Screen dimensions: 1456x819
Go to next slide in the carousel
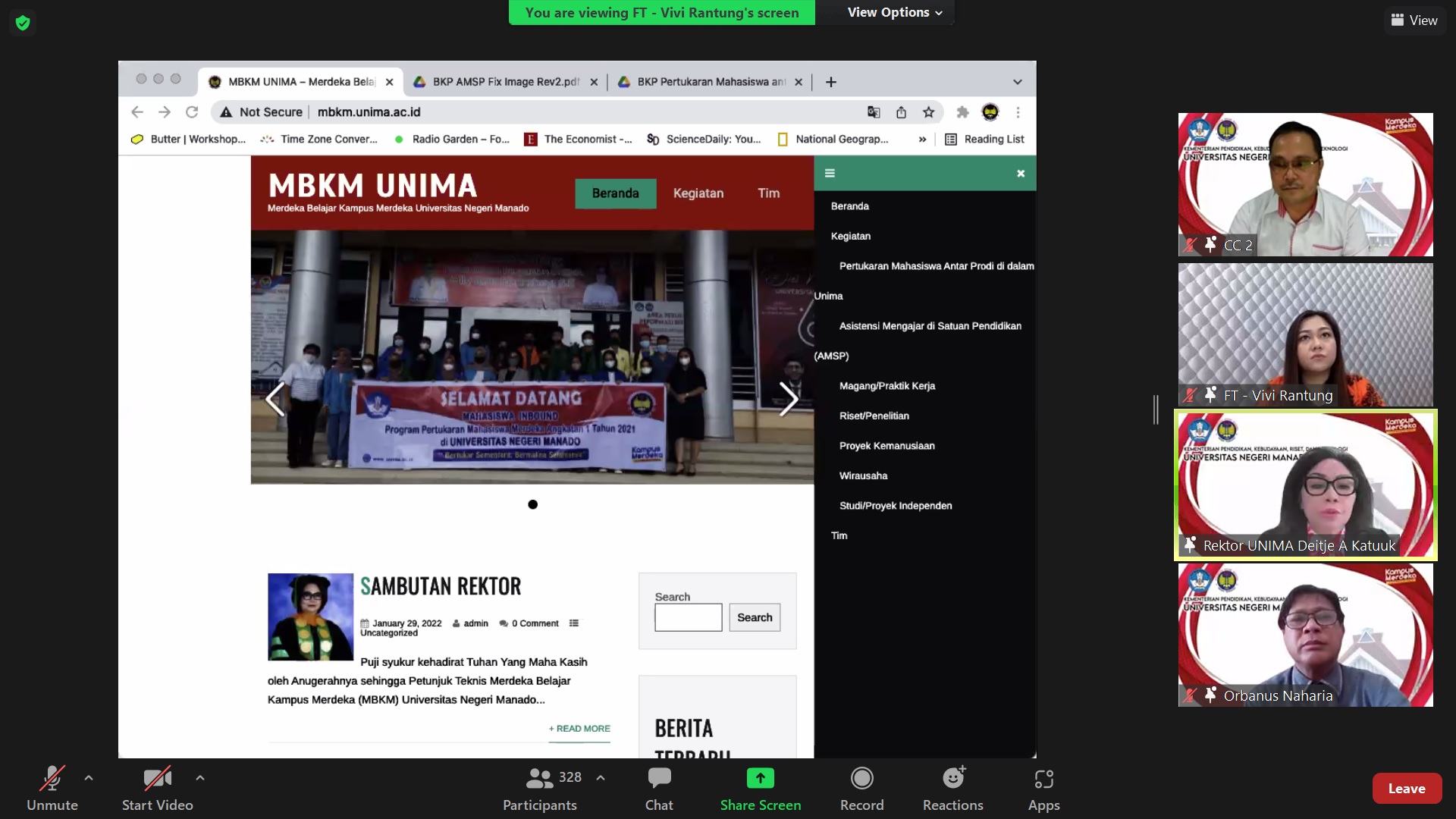(x=789, y=399)
